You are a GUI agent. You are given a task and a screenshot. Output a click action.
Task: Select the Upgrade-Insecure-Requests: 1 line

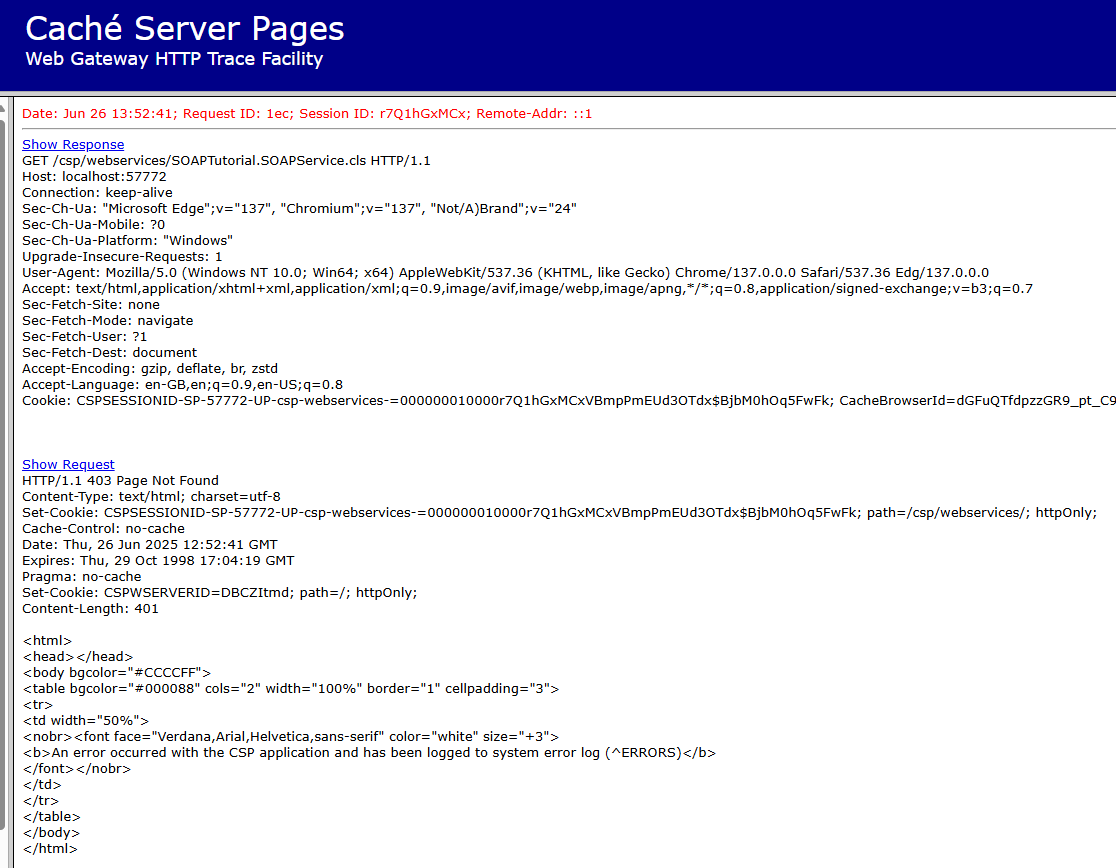122,257
